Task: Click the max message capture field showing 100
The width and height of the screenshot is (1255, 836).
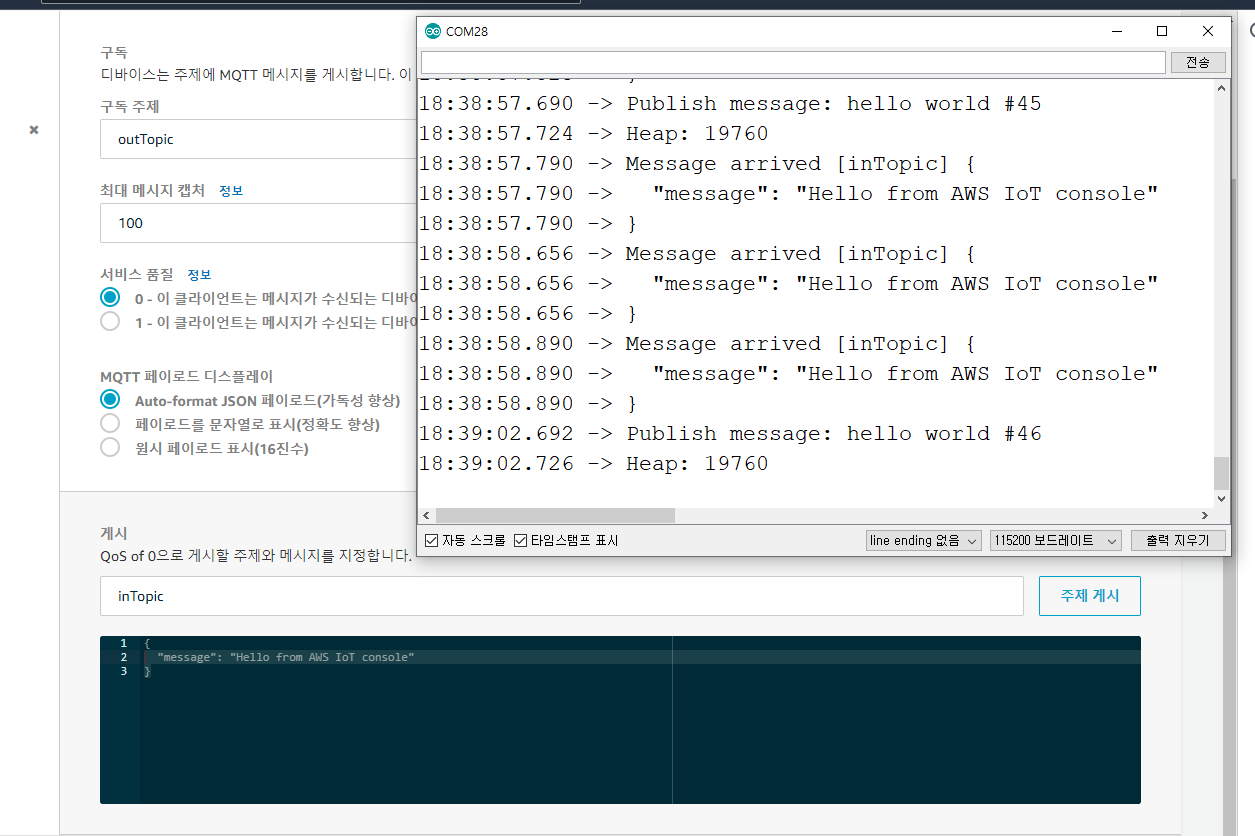Action: click(x=258, y=223)
